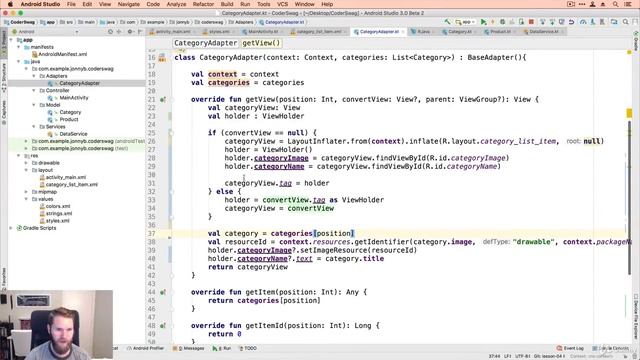Click the collapse all icon in Project panel

coord(119,31)
